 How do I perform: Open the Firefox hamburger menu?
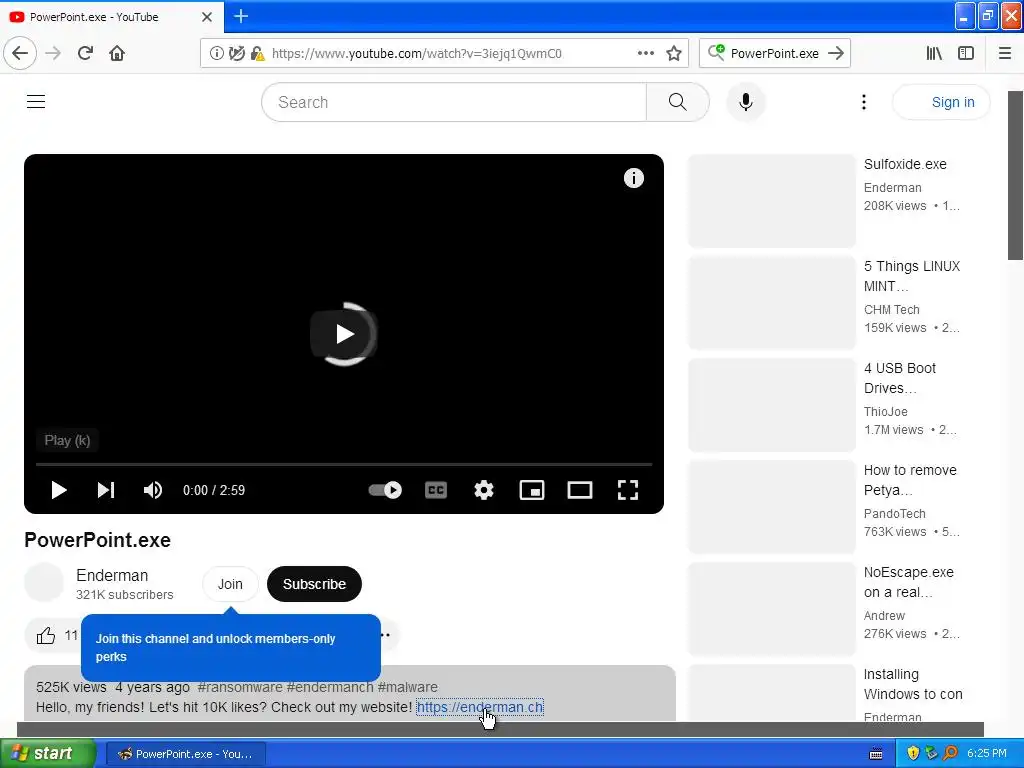point(1005,54)
